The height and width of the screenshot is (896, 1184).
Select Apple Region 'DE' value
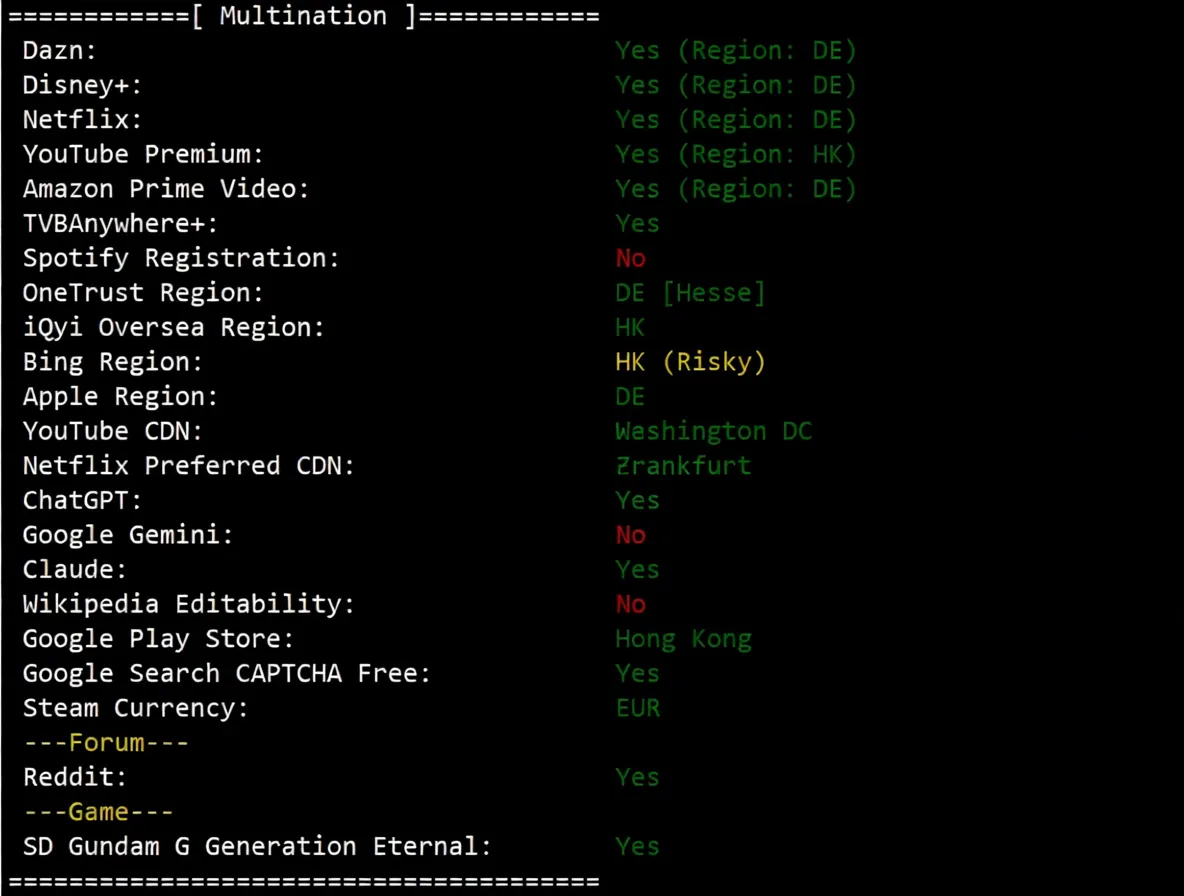pos(630,397)
